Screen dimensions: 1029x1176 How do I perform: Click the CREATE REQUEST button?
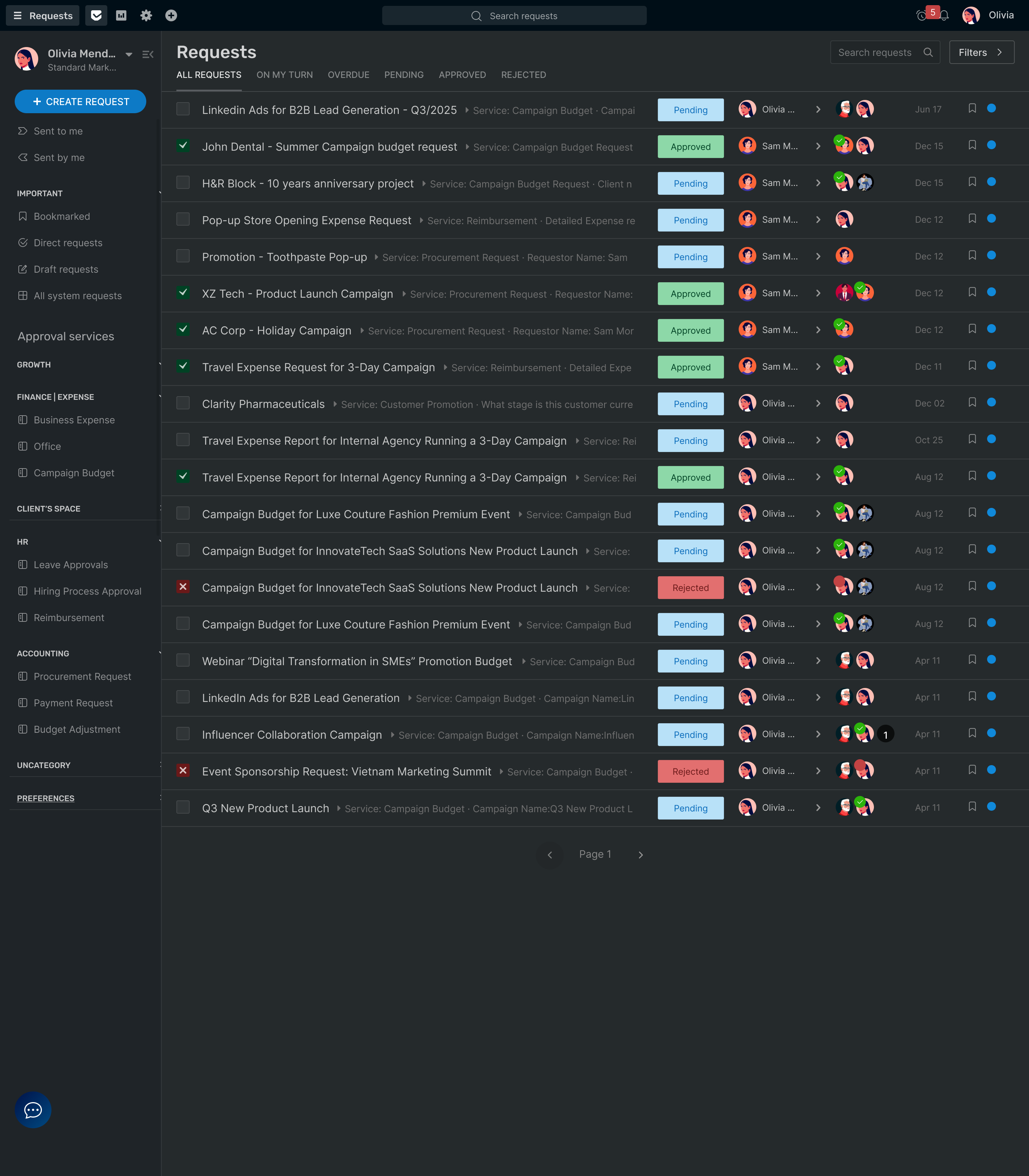coord(80,101)
